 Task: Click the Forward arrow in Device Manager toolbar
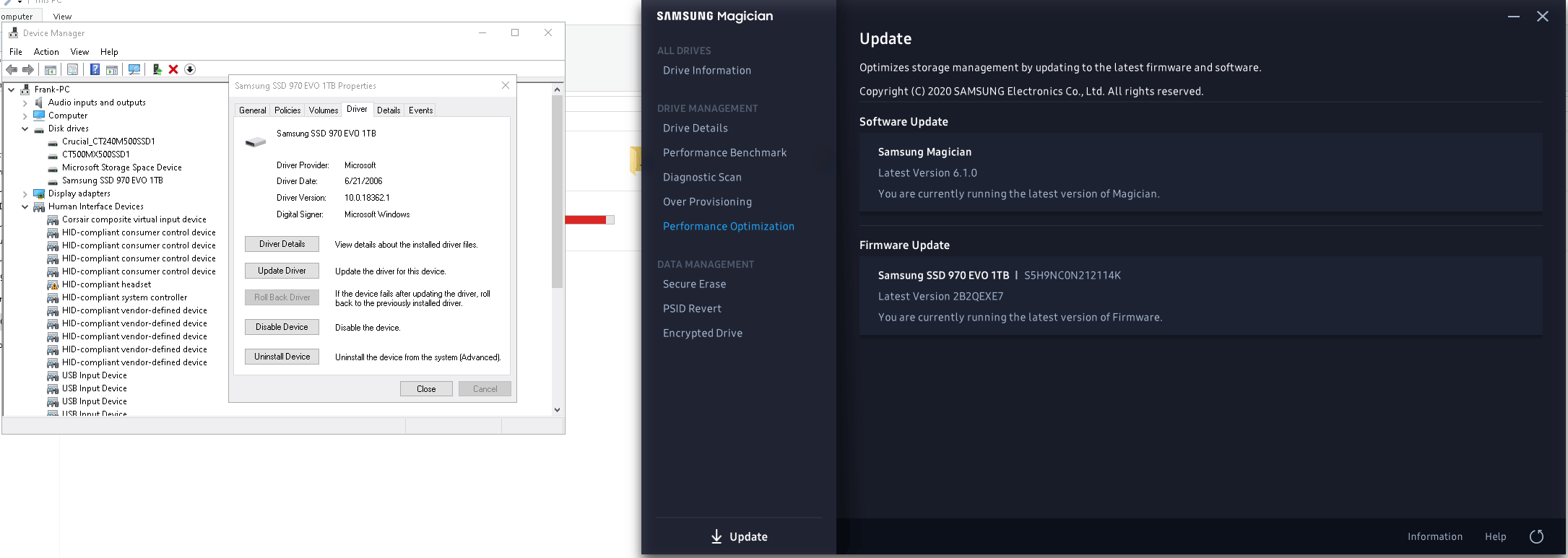28,69
